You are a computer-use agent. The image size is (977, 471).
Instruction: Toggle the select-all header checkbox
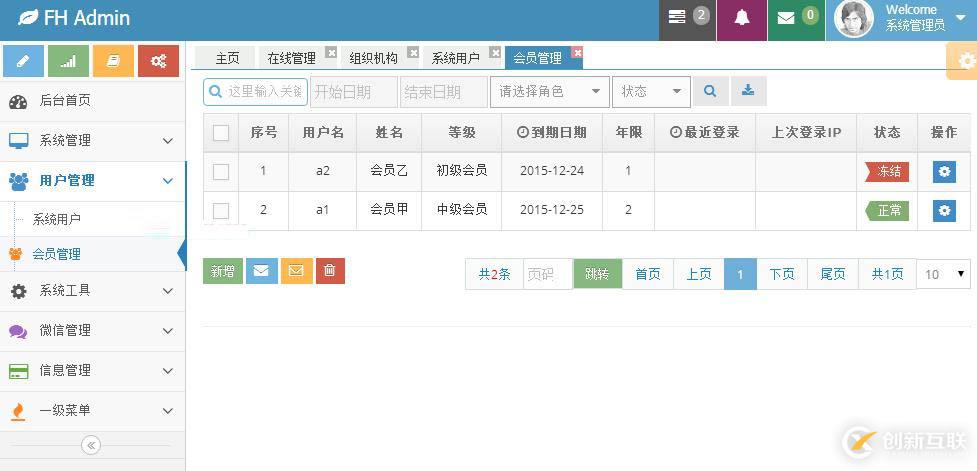click(221, 133)
